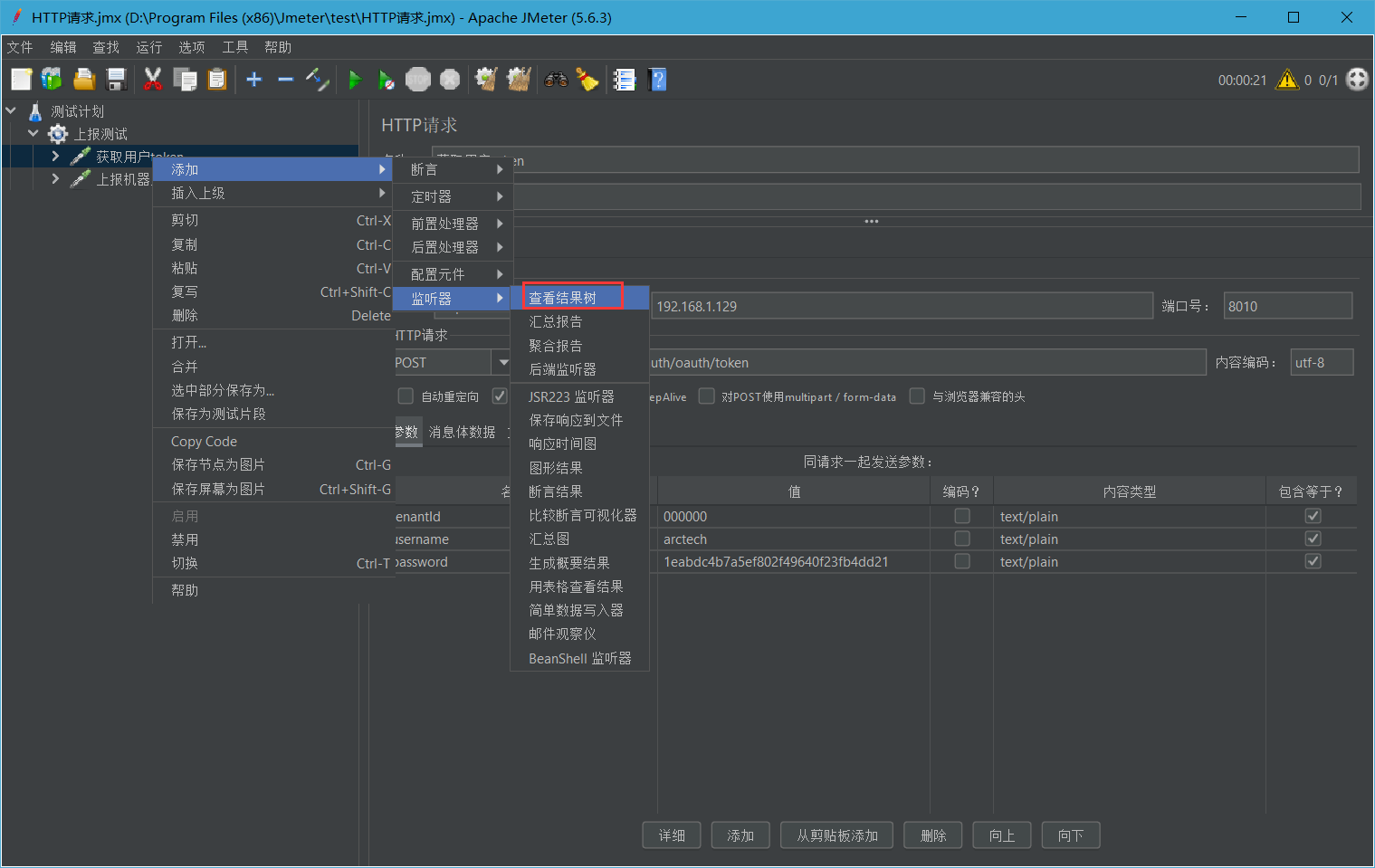Open the 断言 submenu
This screenshot has height=868, width=1375.
[453, 169]
